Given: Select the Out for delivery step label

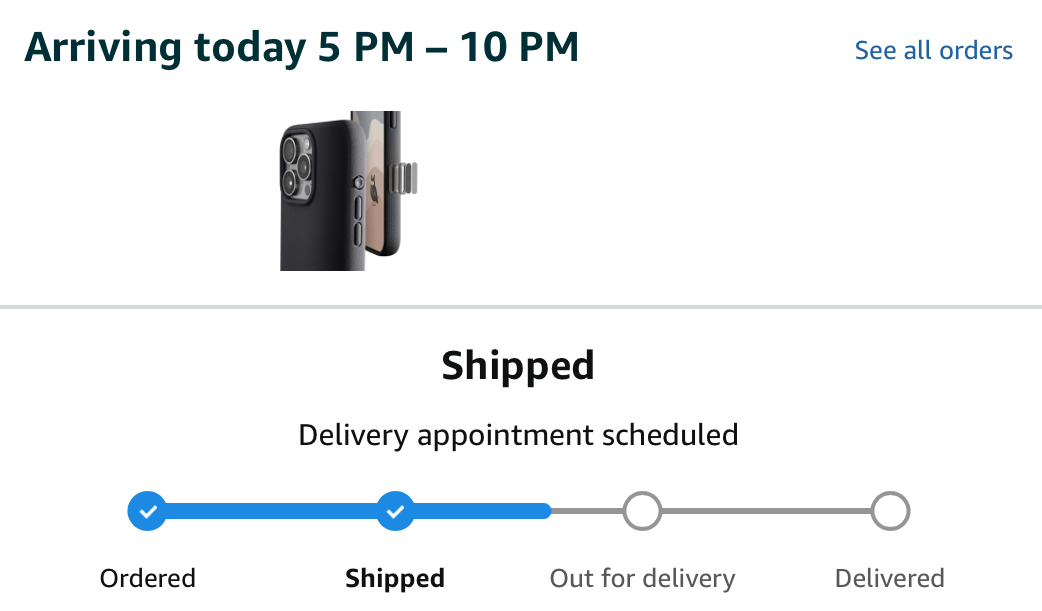Looking at the screenshot, I should tap(643, 579).
